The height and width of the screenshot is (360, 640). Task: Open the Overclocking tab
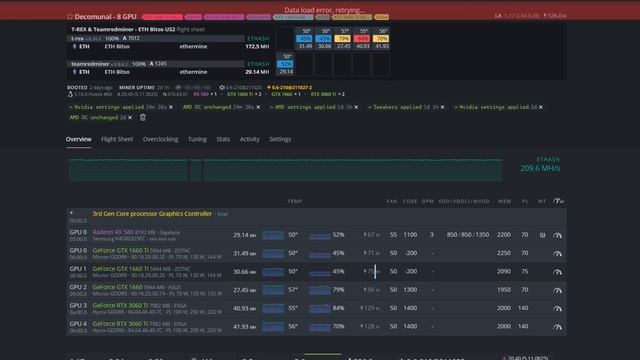tap(160, 139)
